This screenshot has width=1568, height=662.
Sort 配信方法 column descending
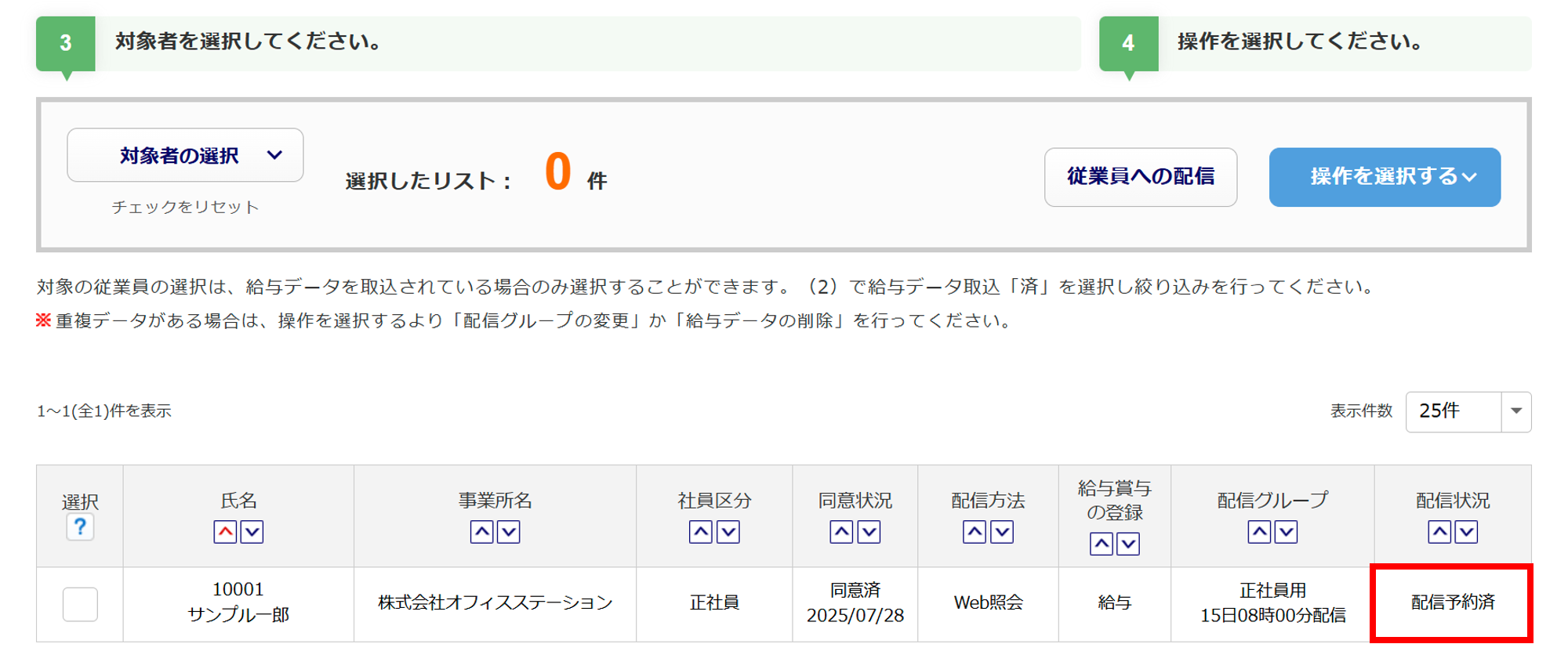coord(1002,532)
